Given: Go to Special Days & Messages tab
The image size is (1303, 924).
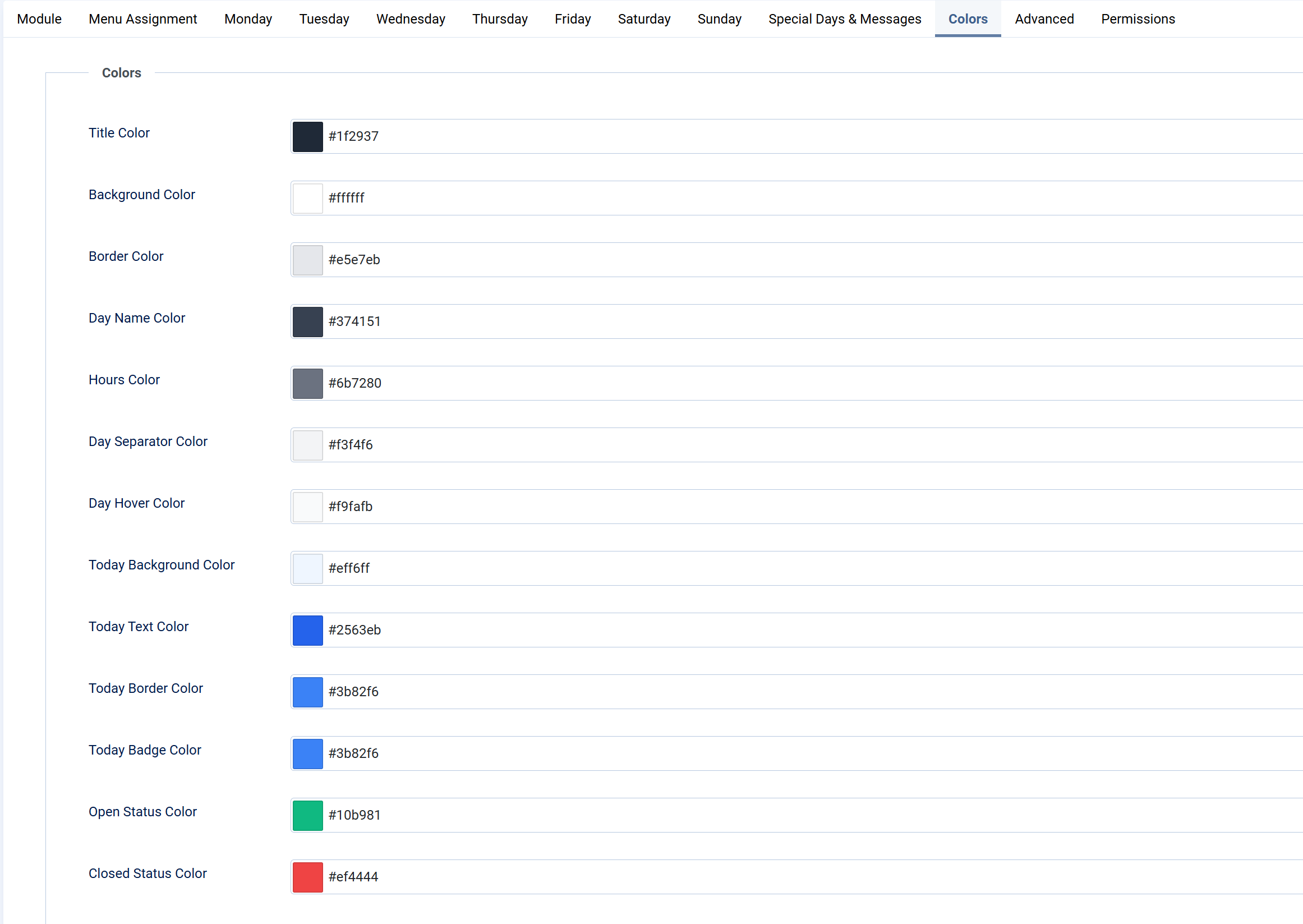Looking at the screenshot, I should [x=845, y=19].
